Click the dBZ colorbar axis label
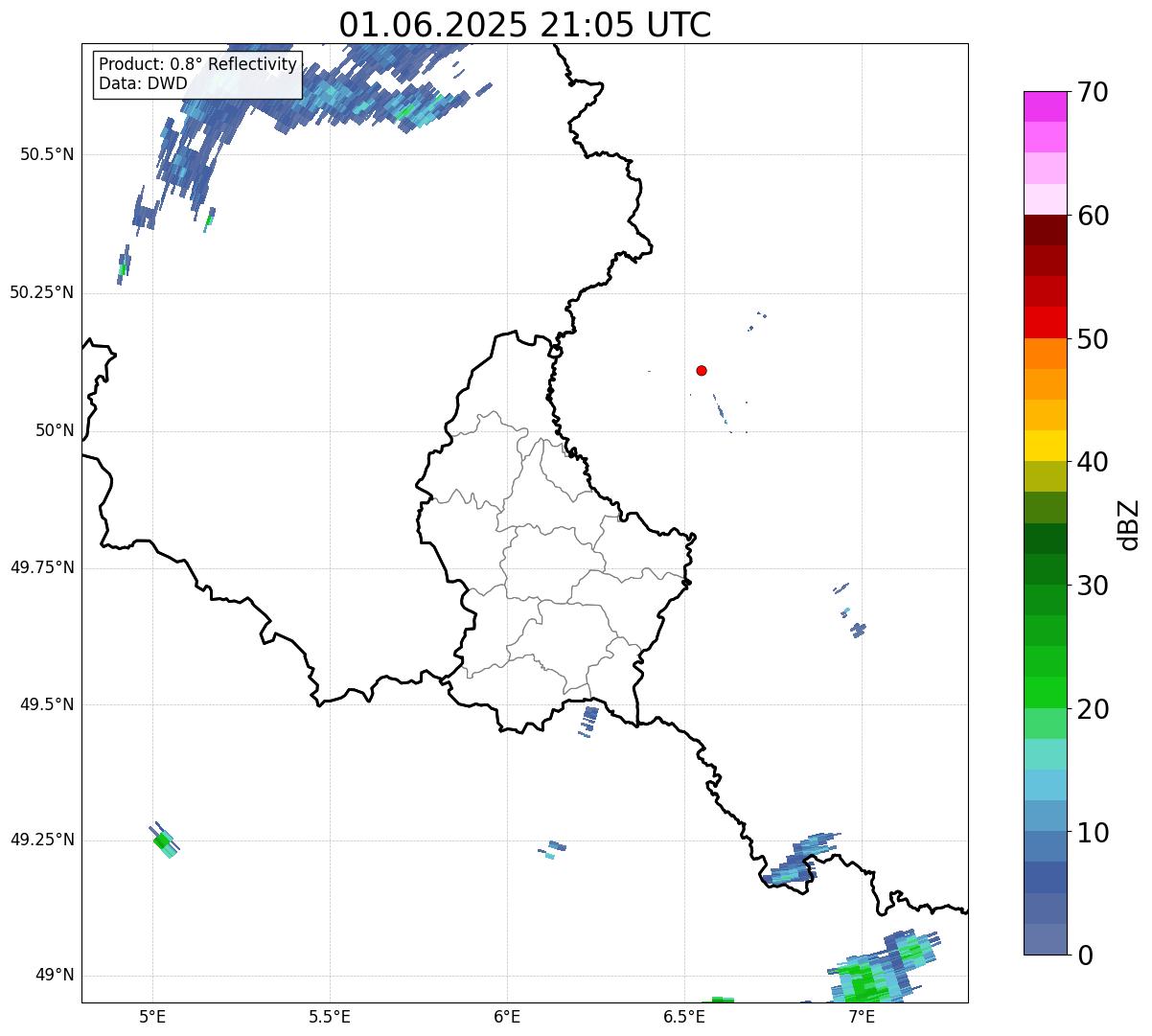Screen dimensions: 1152x1036 1129,523
